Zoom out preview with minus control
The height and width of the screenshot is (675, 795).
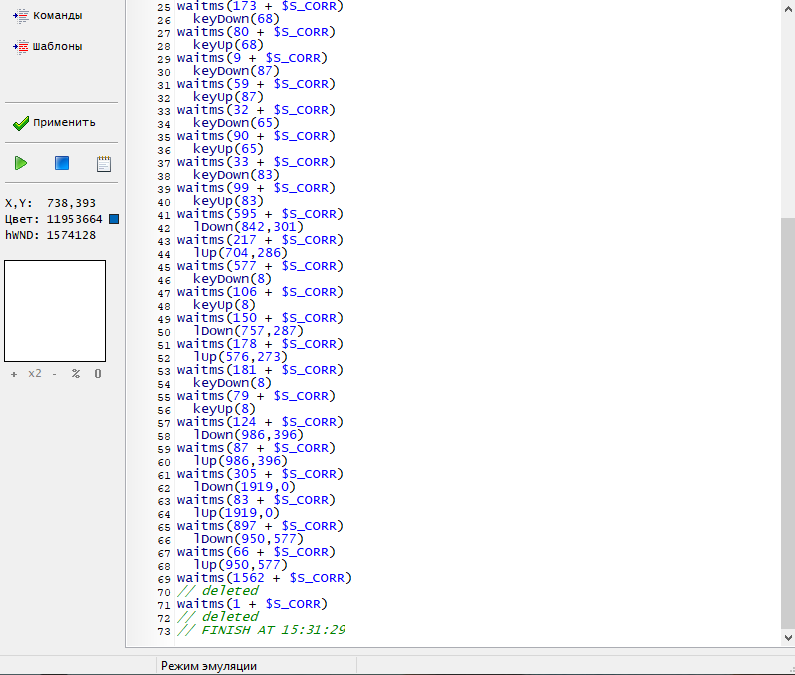[x=55, y=374]
